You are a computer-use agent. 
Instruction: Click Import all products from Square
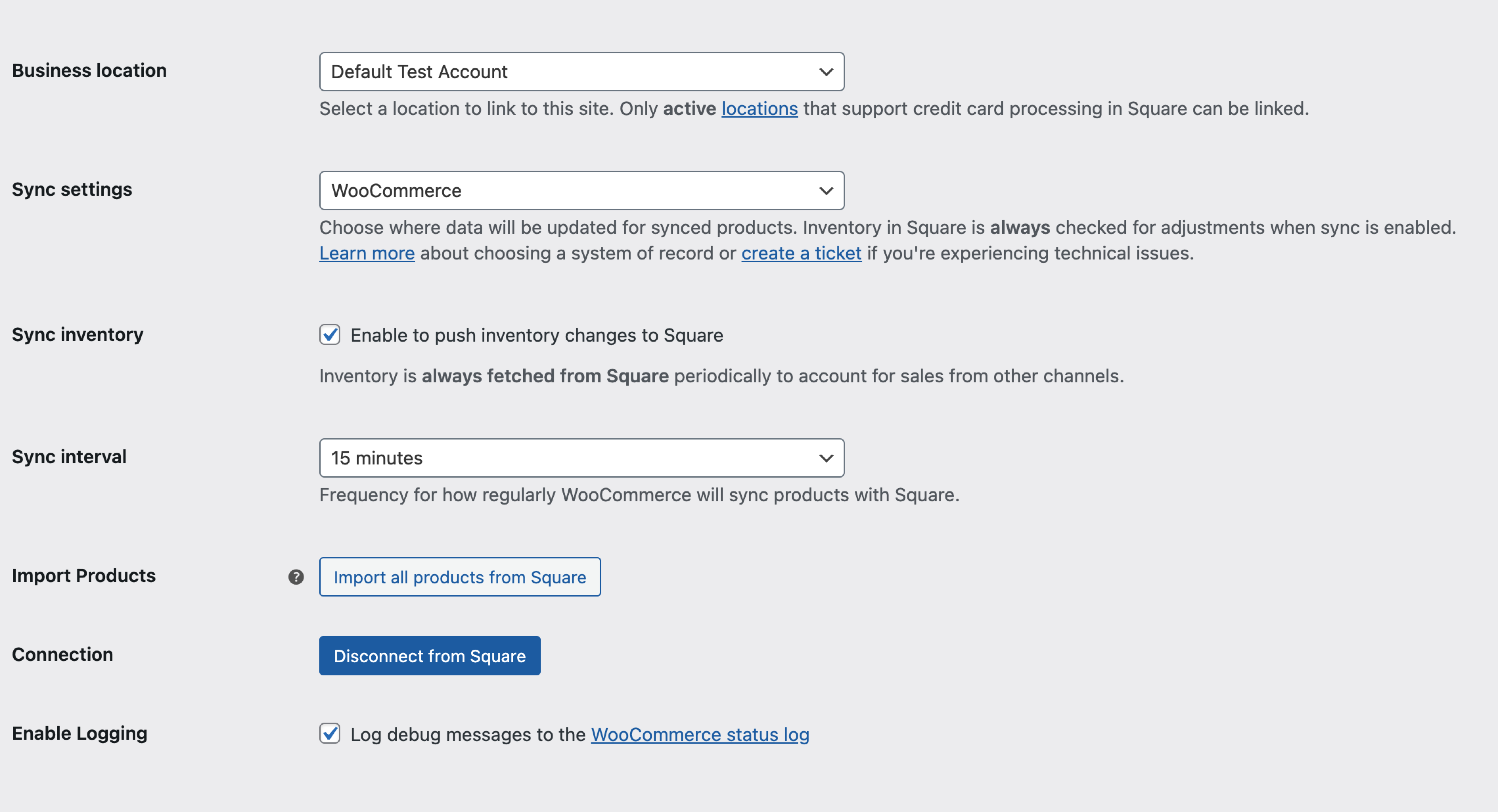click(x=459, y=577)
